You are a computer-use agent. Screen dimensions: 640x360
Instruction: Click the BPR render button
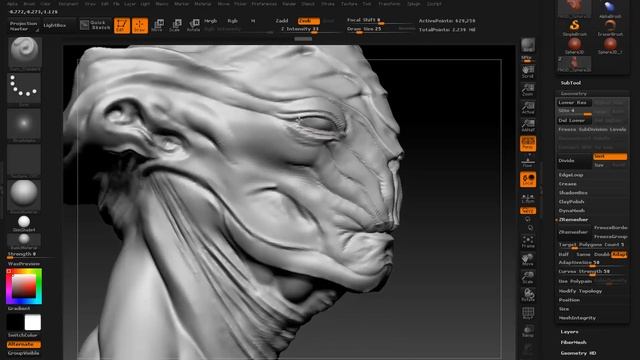point(528,46)
